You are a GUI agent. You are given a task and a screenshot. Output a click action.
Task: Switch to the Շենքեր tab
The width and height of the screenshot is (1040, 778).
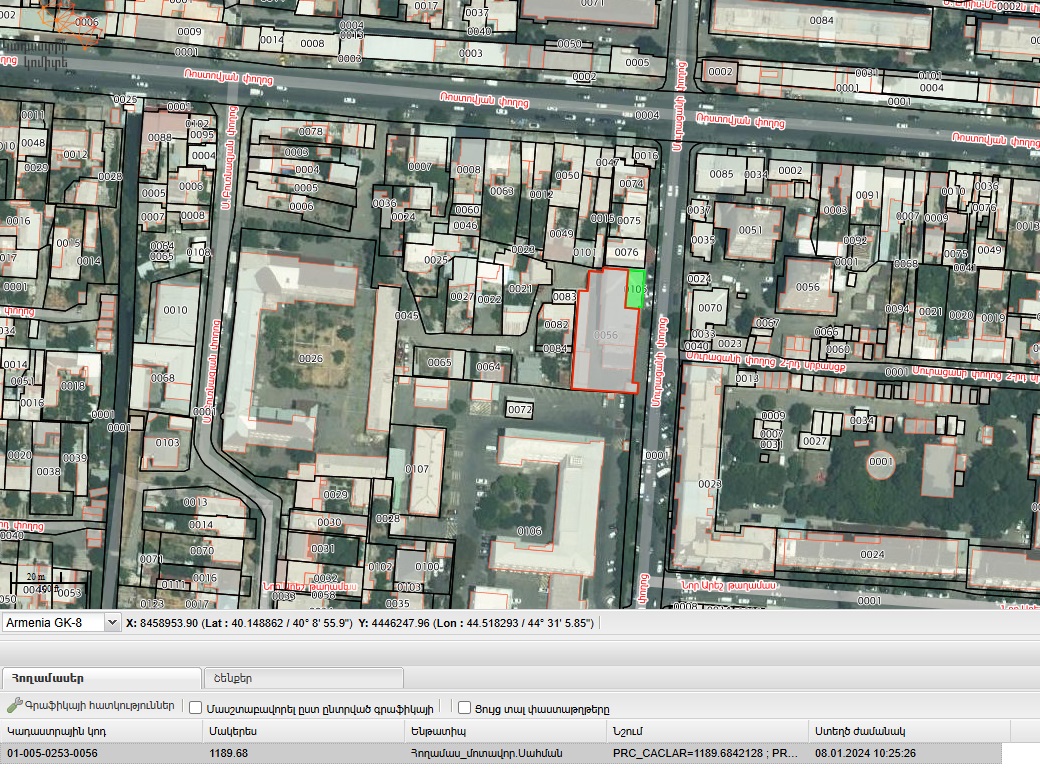[x=304, y=678]
